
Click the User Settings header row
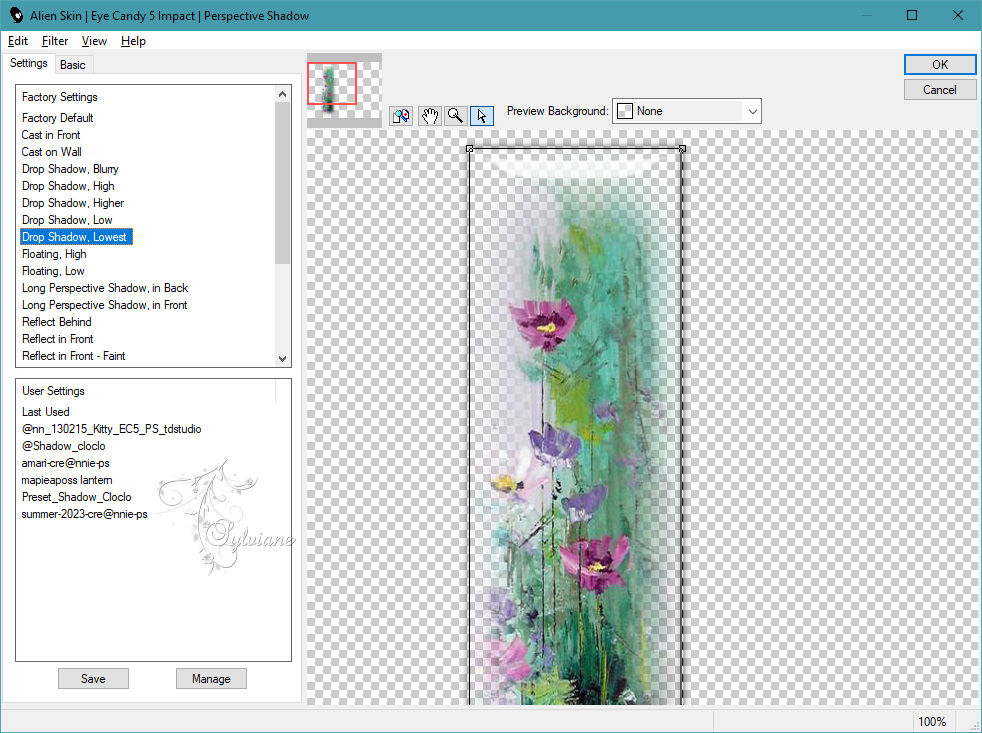pos(53,390)
